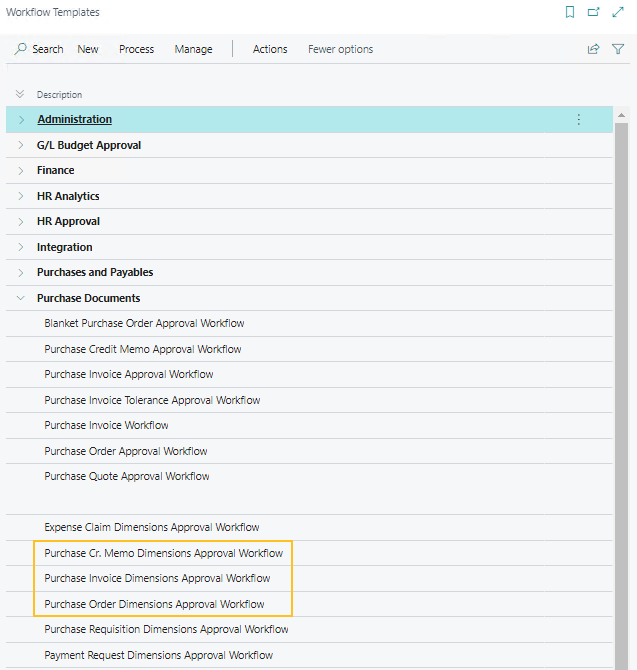Click Fewer options button
The image size is (637, 670).
340,49
